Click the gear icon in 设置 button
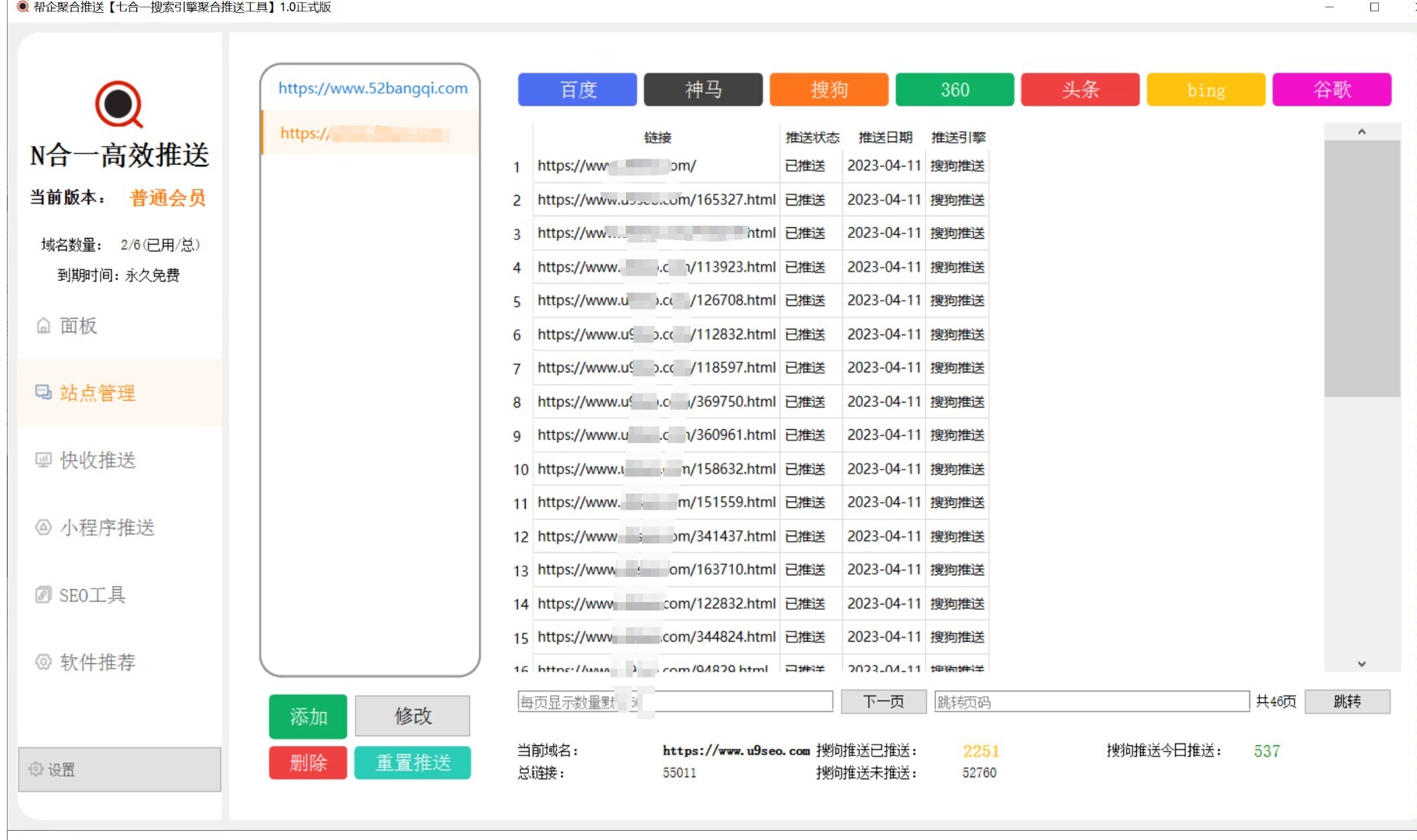The height and width of the screenshot is (840, 1417). pyautogui.click(x=36, y=769)
